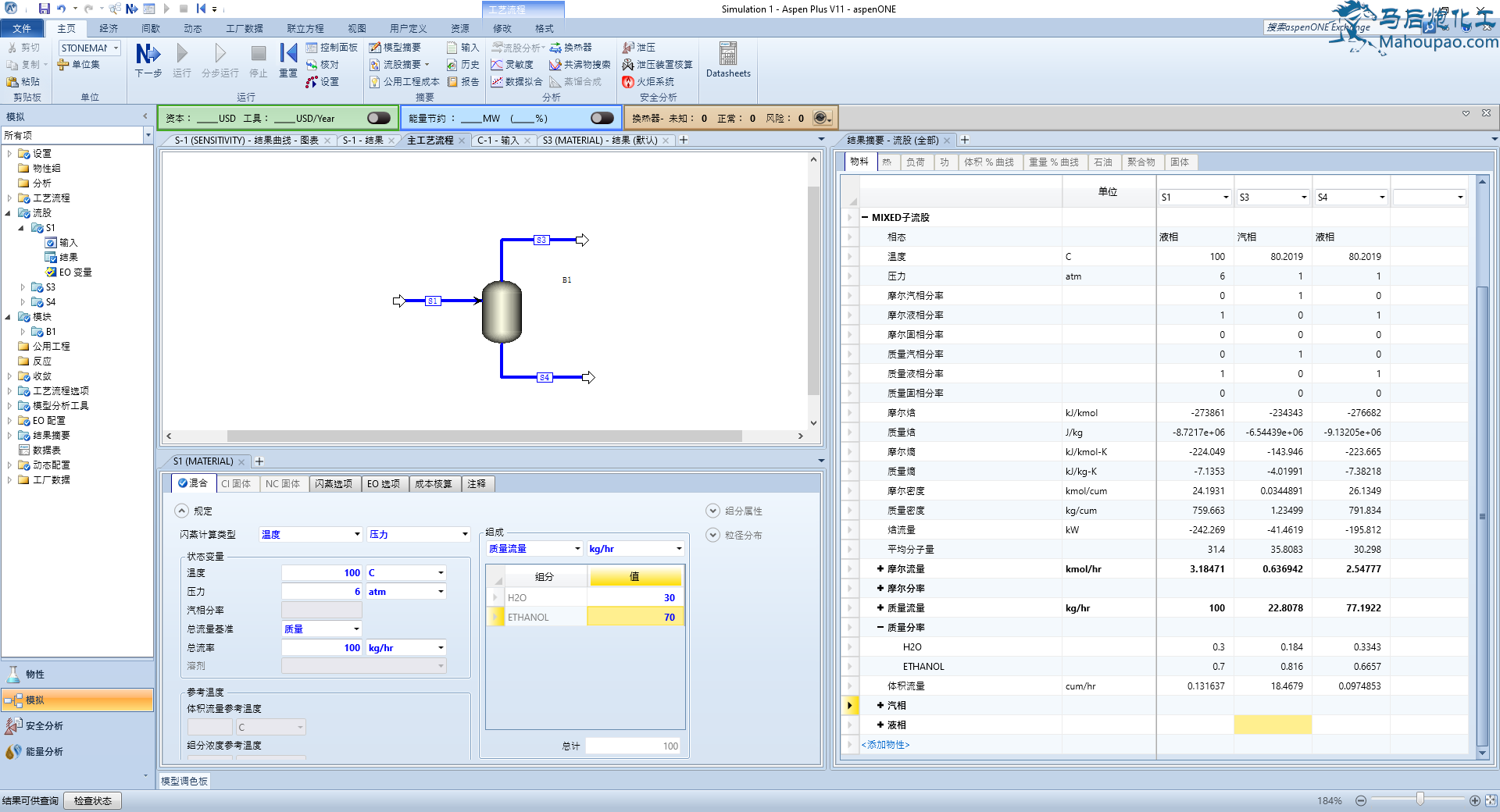
Task: Toggle the 能量节约 energy switch
Action: coord(602,118)
